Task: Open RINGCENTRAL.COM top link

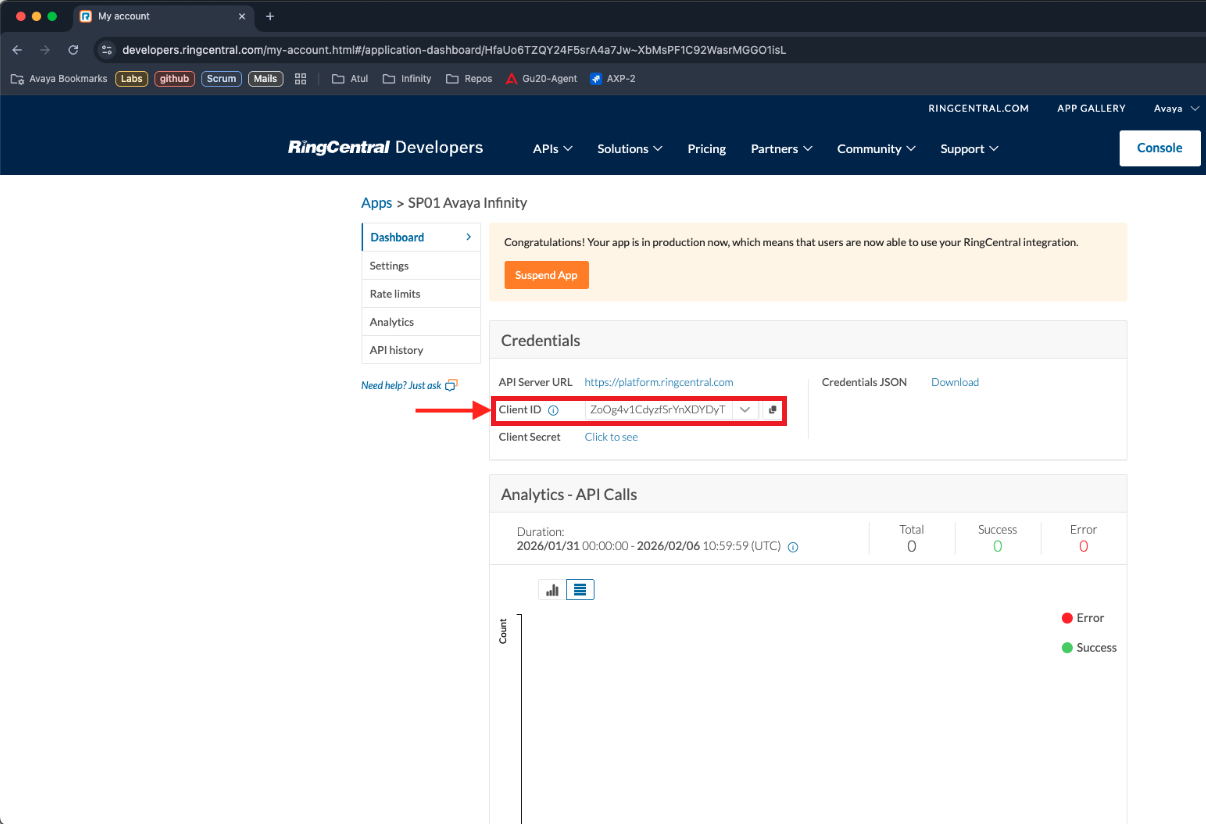Action: (x=979, y=108)
